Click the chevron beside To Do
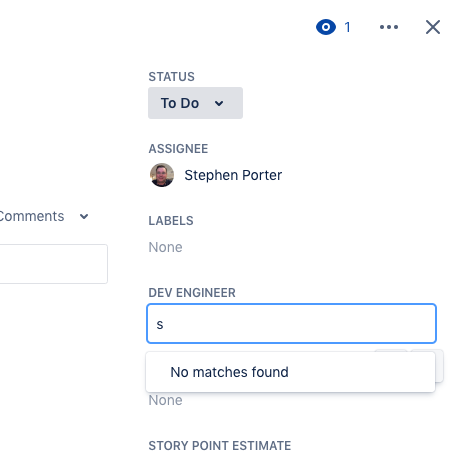The width and height of the screenshot is (465, 457). 219,103
